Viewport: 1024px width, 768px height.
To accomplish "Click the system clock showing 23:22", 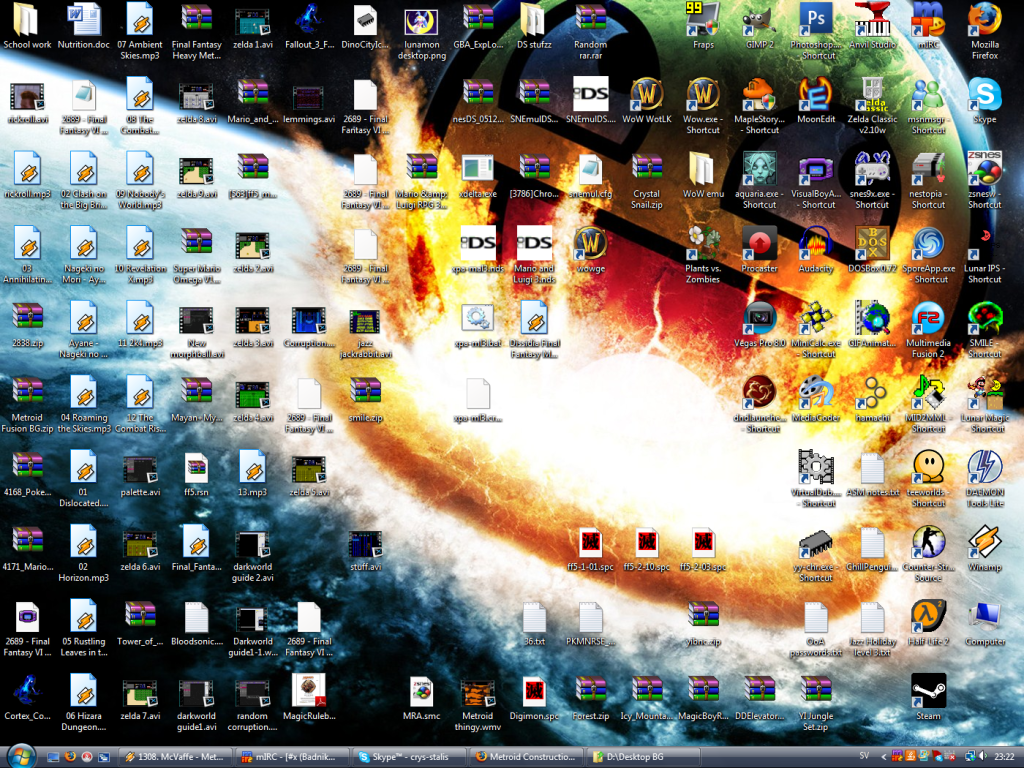I will point(1002,756).
